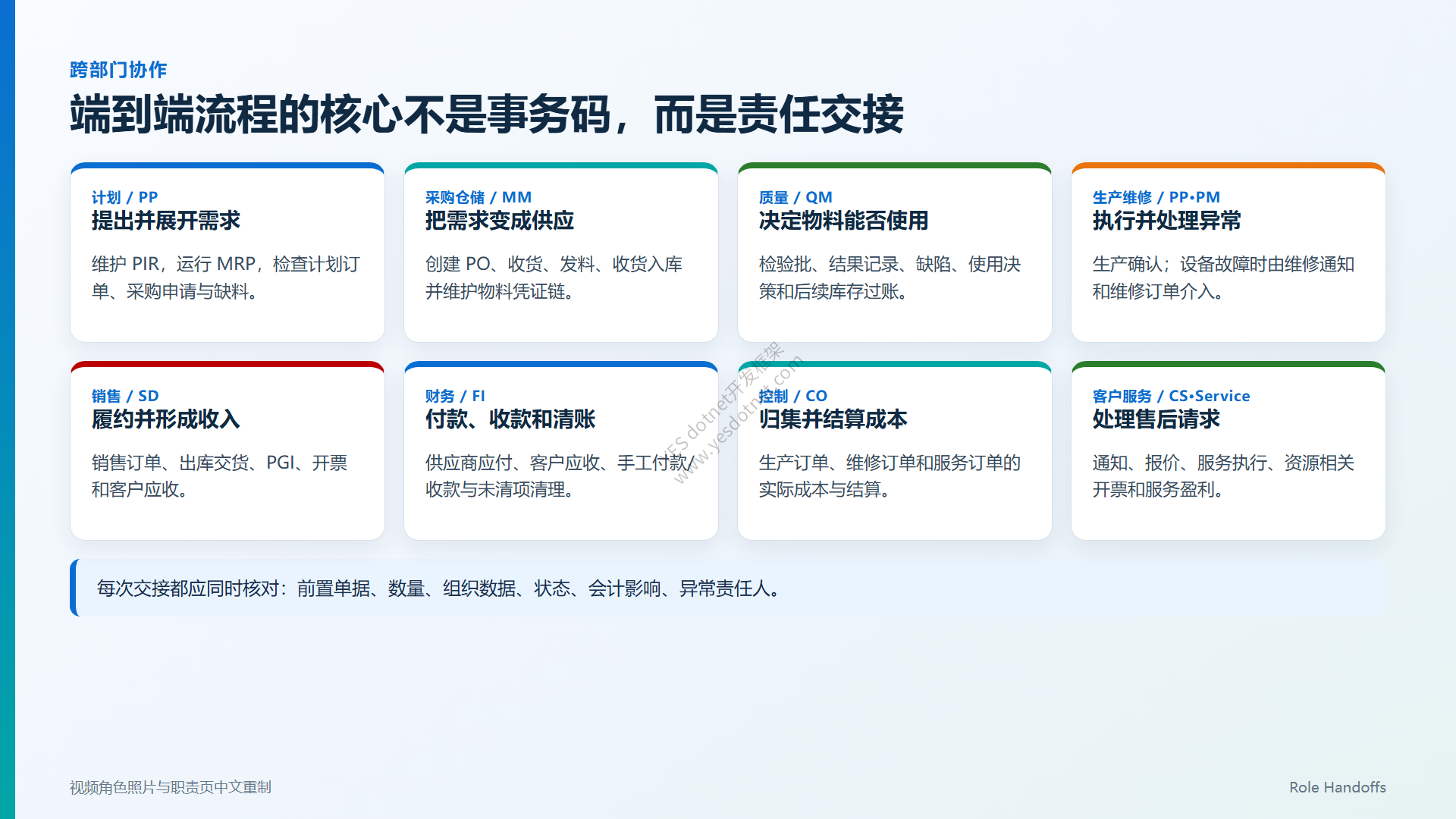This screenshot has height=819, width=1456.
Task: Click description 生产订单、维修订单和服务订单
Action: (x=890, y=476)
